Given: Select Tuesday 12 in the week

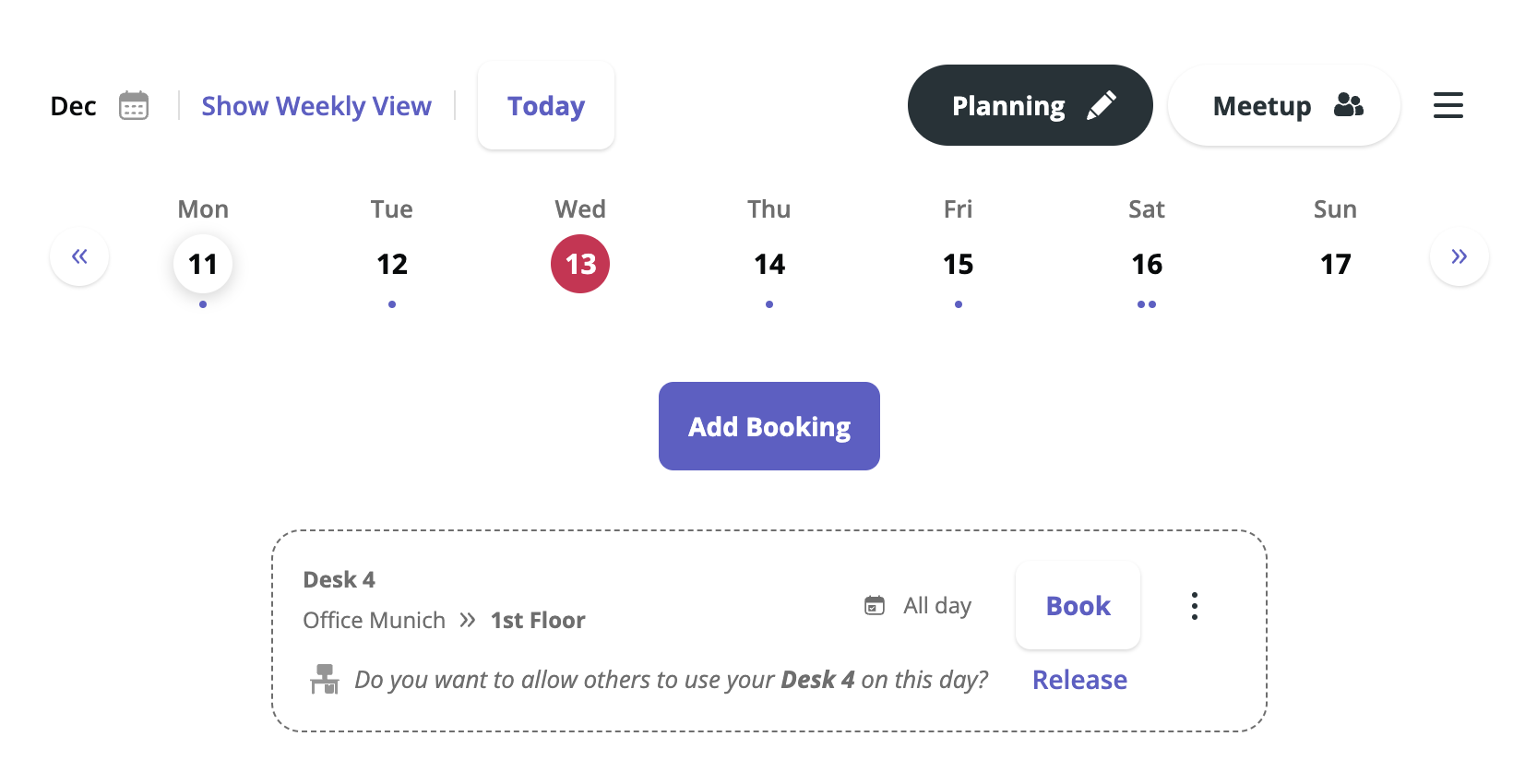Looking at the screenshot, I should (392, 265).
